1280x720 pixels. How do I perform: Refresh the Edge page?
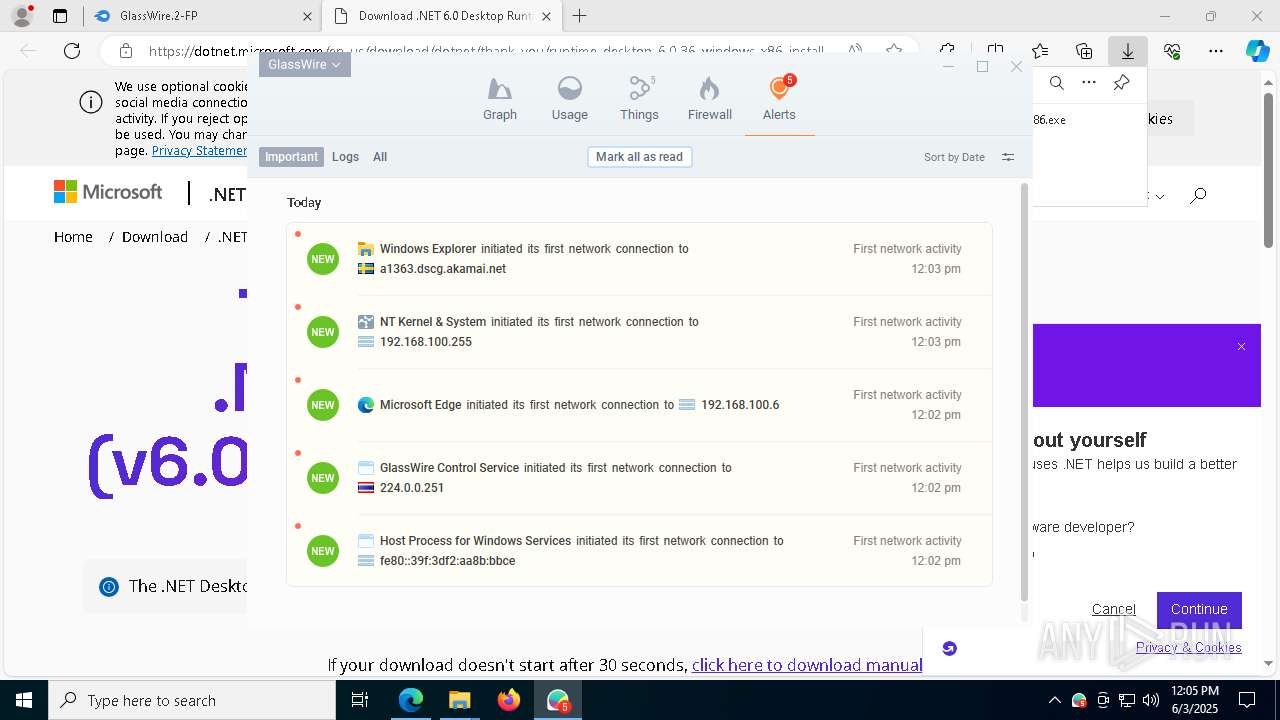pyautogui.click(x=72, y=51)
